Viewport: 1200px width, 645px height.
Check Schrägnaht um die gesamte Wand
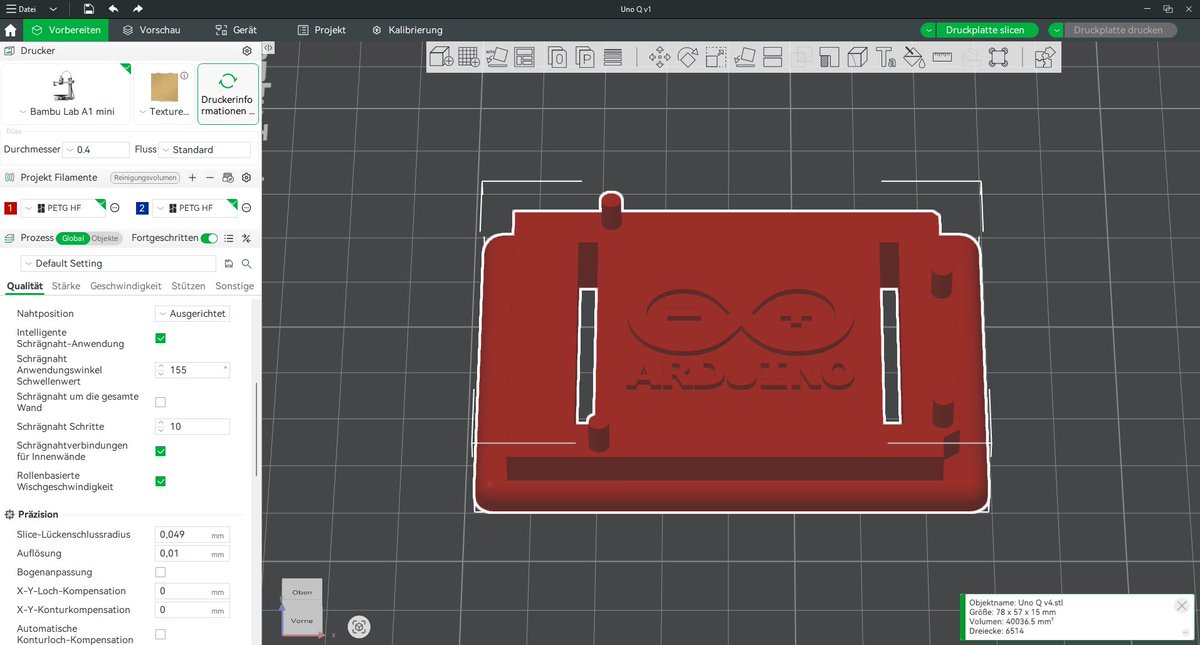(x=160, y=402)
